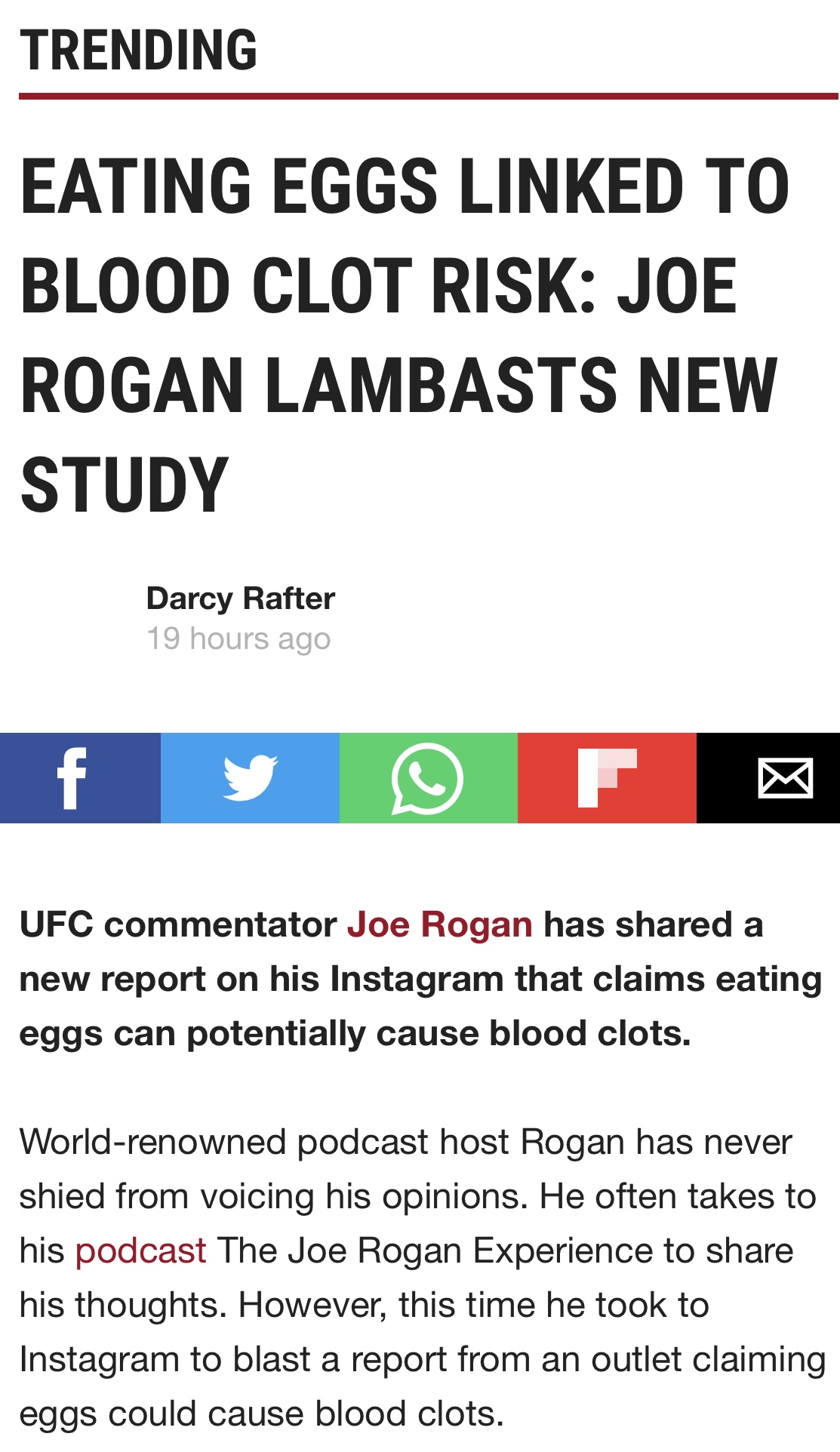Tap the World-renowned podcast host paragraph
This screenshot has width=840, height=1452.
click(422, 1278)
